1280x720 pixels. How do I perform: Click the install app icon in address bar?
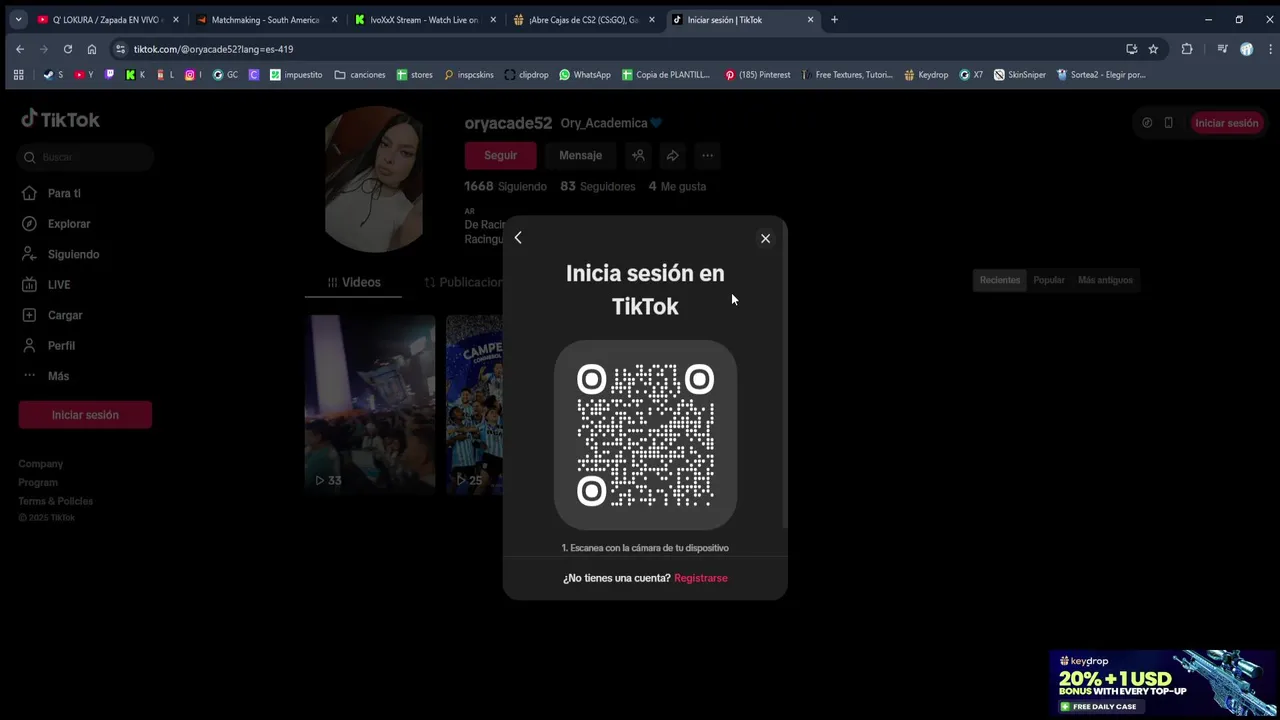tap(1131, 49)
